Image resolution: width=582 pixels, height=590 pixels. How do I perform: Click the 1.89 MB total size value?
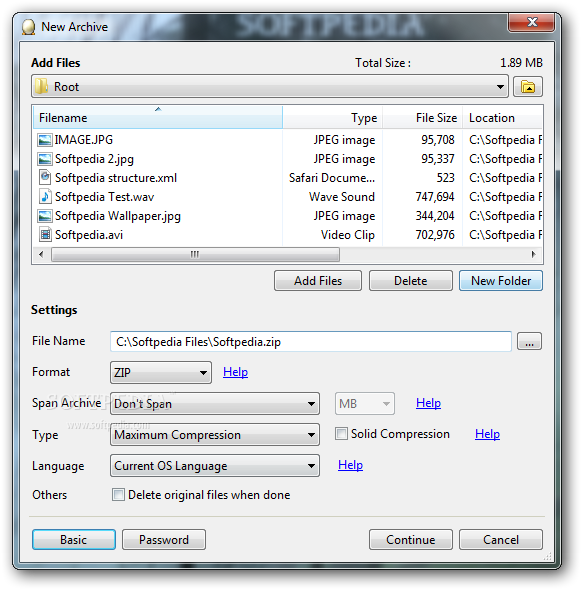point(521,63)
